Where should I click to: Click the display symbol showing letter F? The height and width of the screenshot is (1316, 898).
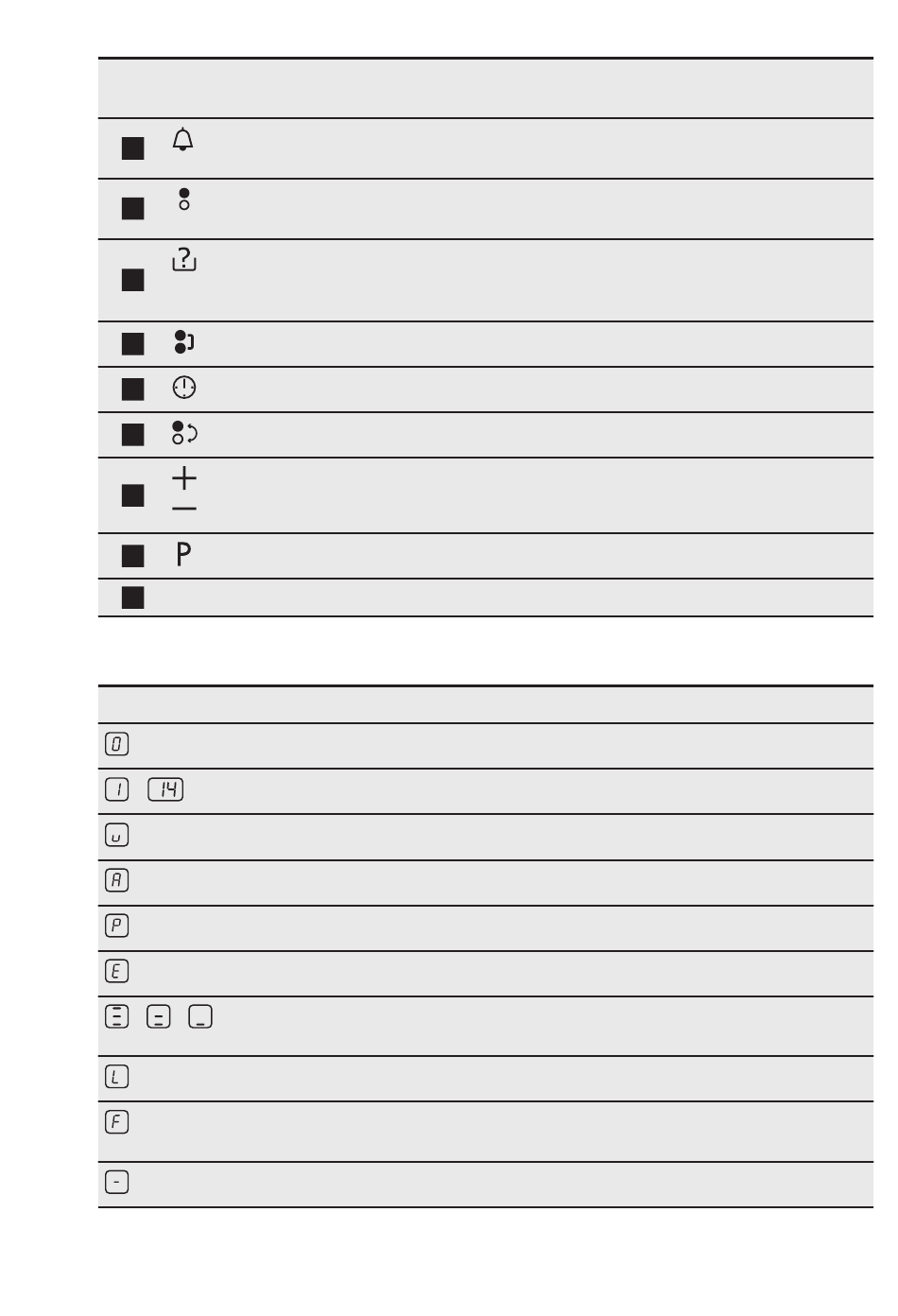click(x=116, y=1122)
